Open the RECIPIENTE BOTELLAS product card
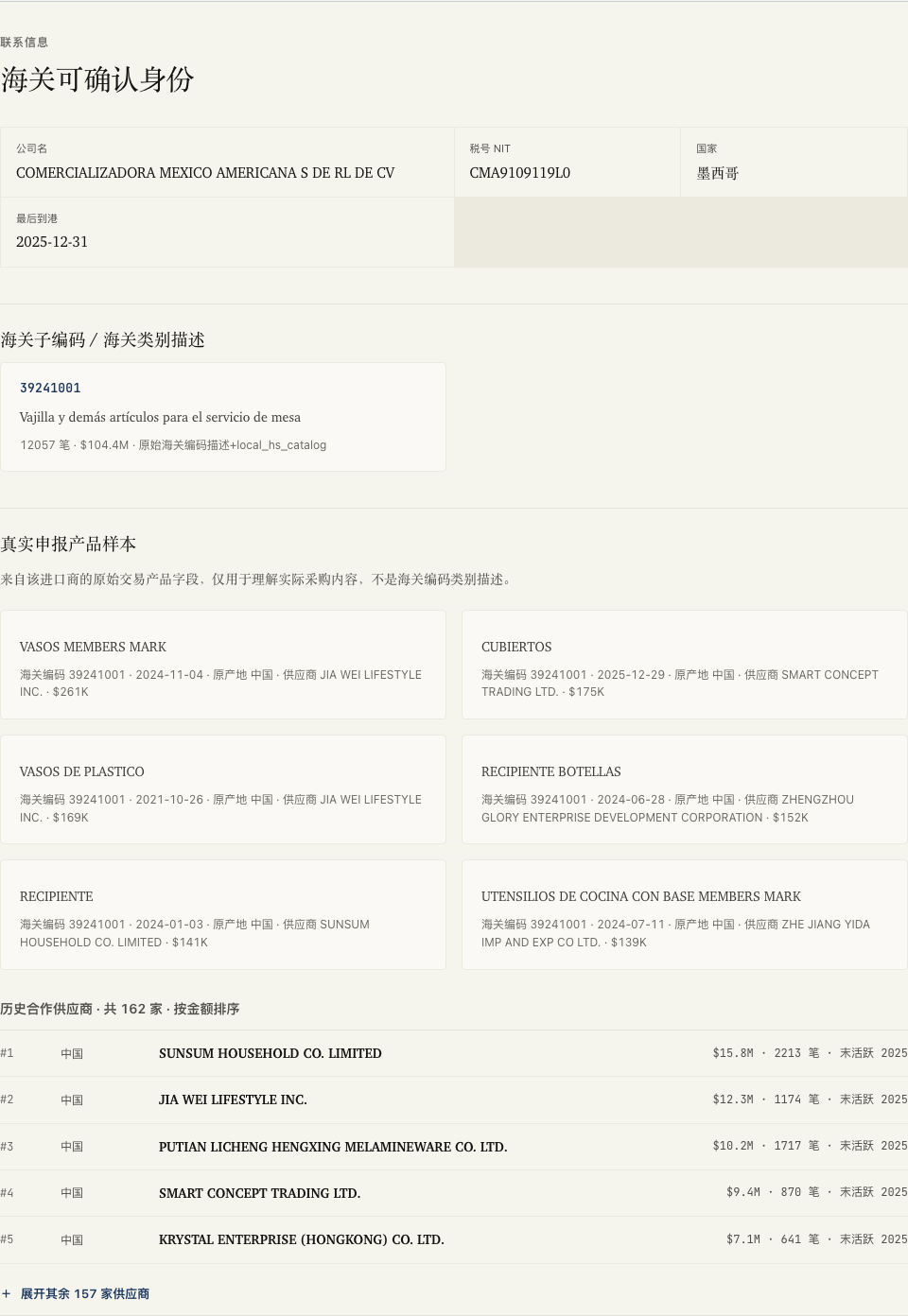This screenshot has width=908, height=1316. (x=684, y=789)
